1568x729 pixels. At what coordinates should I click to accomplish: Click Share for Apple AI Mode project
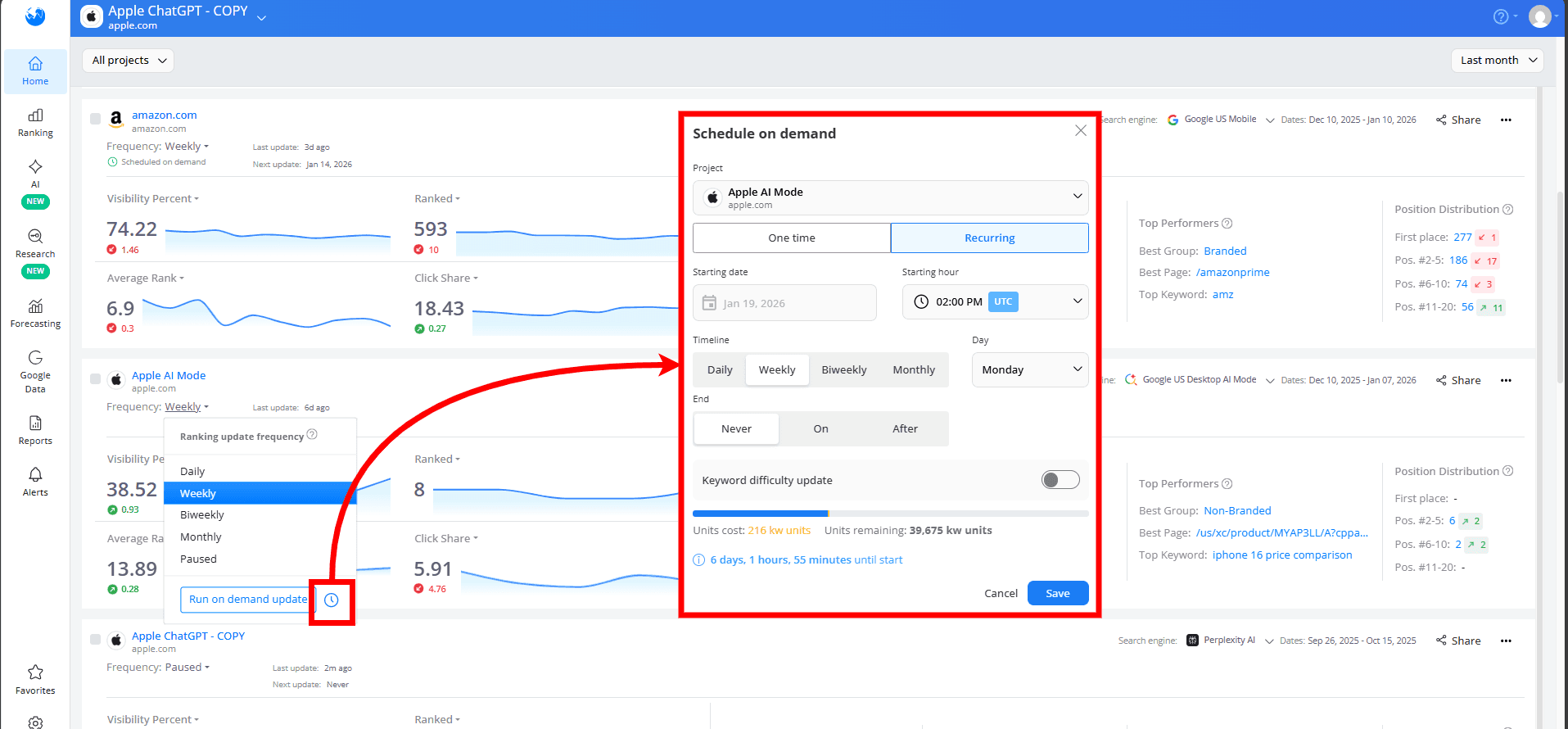click(x=1458, y=380)
